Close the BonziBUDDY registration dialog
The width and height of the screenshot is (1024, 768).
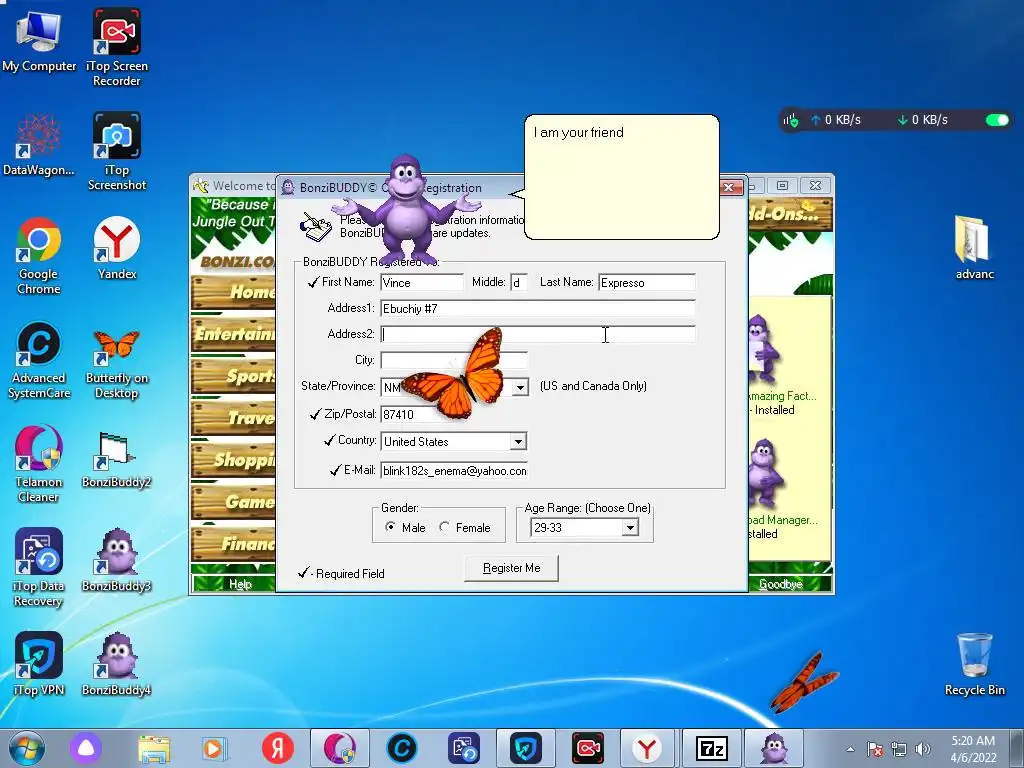click(730, 187)
